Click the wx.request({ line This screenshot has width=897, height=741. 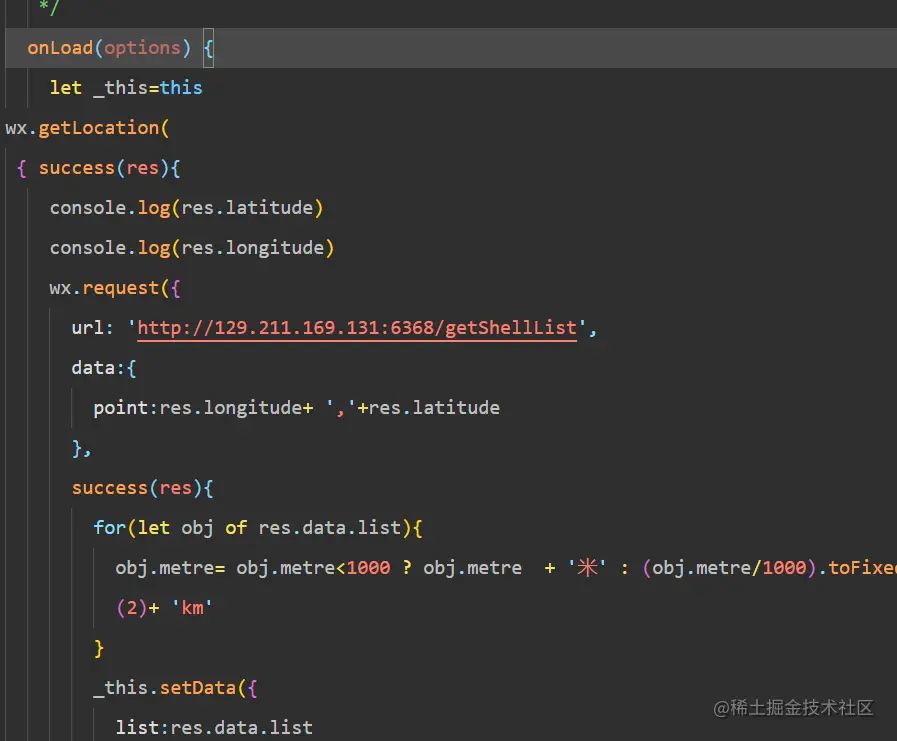pyautogui.click(x=115, y=288)
